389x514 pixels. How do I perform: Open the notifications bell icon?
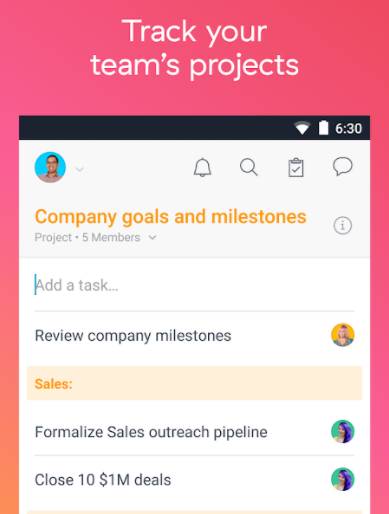[x=202, y=167]
